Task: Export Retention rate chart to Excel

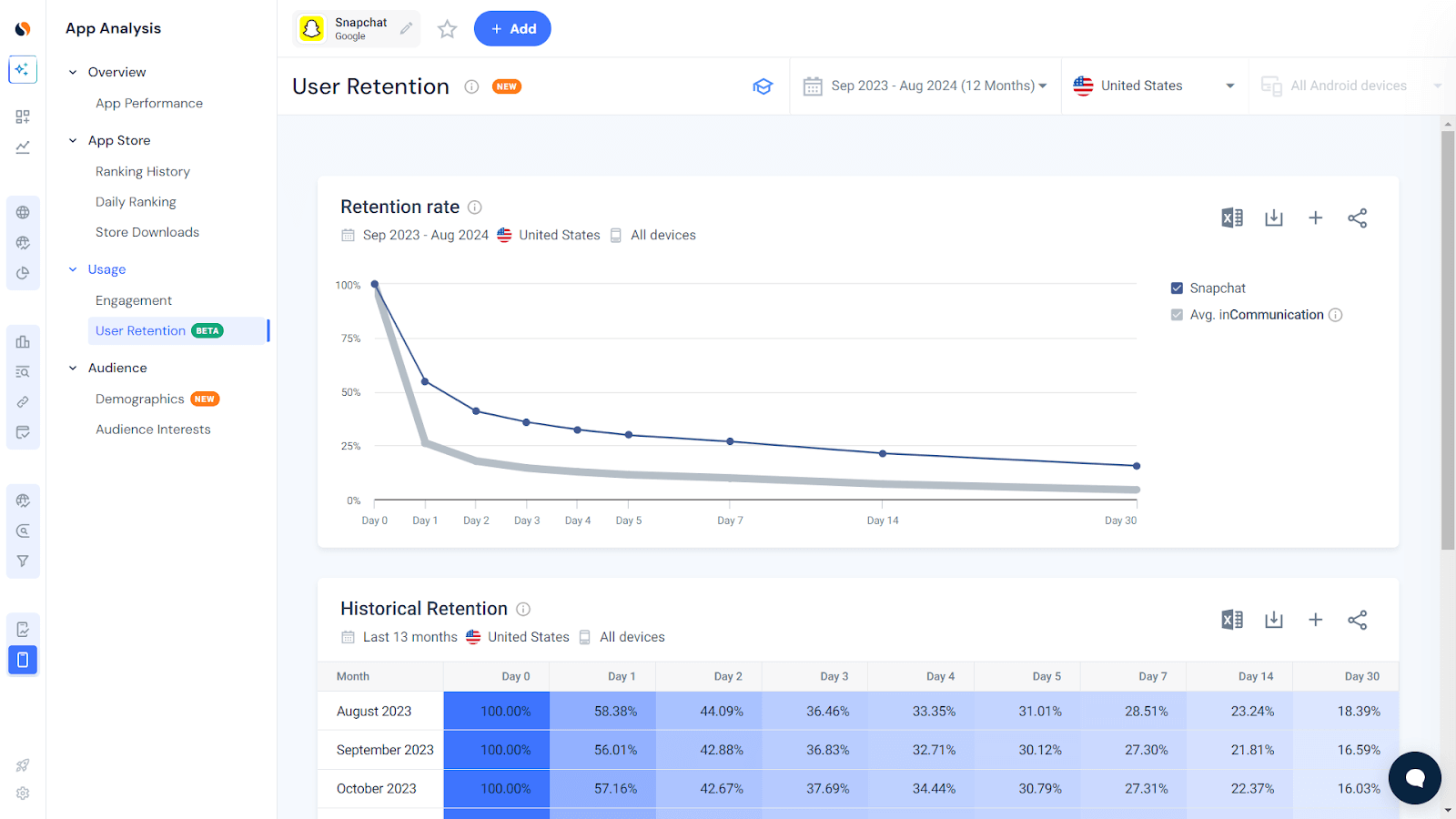Action: coord(1231,217)
